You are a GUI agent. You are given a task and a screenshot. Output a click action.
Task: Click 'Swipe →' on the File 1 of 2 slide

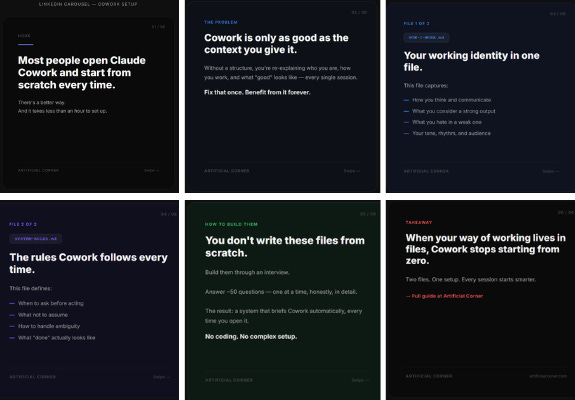click(x=550, y=171)
